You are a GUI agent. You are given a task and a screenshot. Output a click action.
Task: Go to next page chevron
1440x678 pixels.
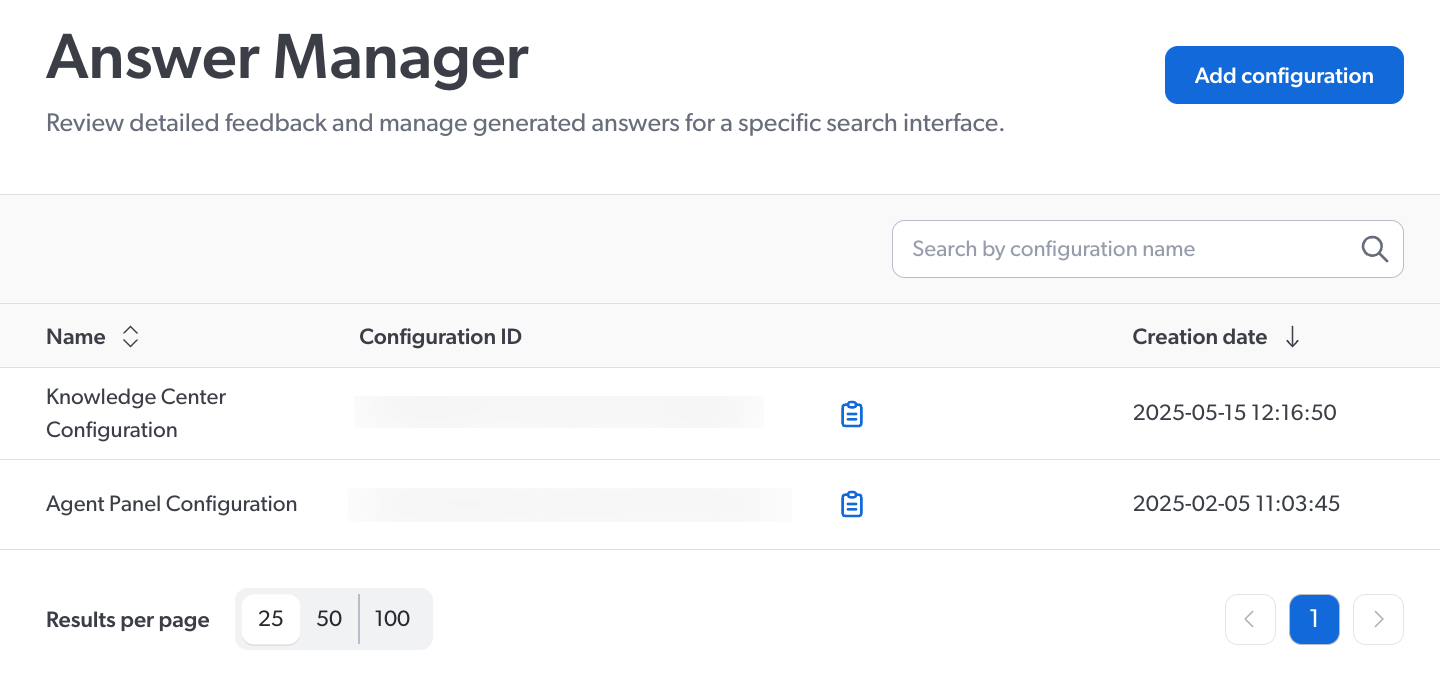point(1378,620)
